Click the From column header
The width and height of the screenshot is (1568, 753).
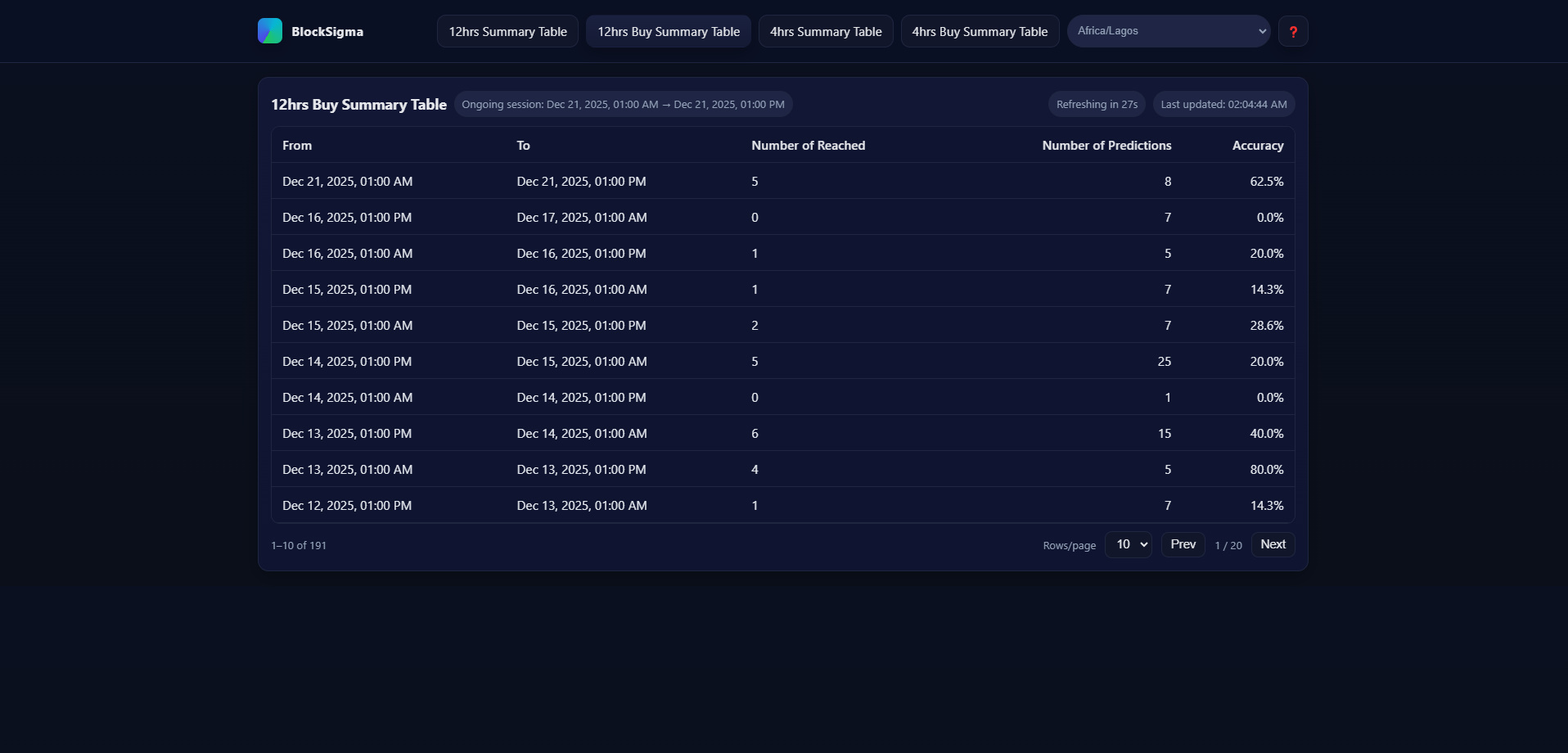point(297,145)
